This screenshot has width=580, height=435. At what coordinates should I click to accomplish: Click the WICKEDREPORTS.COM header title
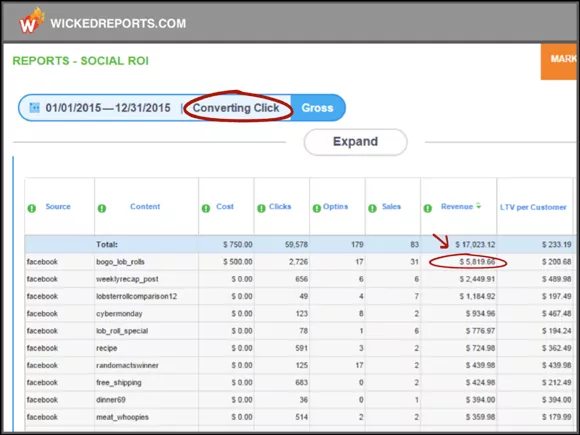(118, 23)
